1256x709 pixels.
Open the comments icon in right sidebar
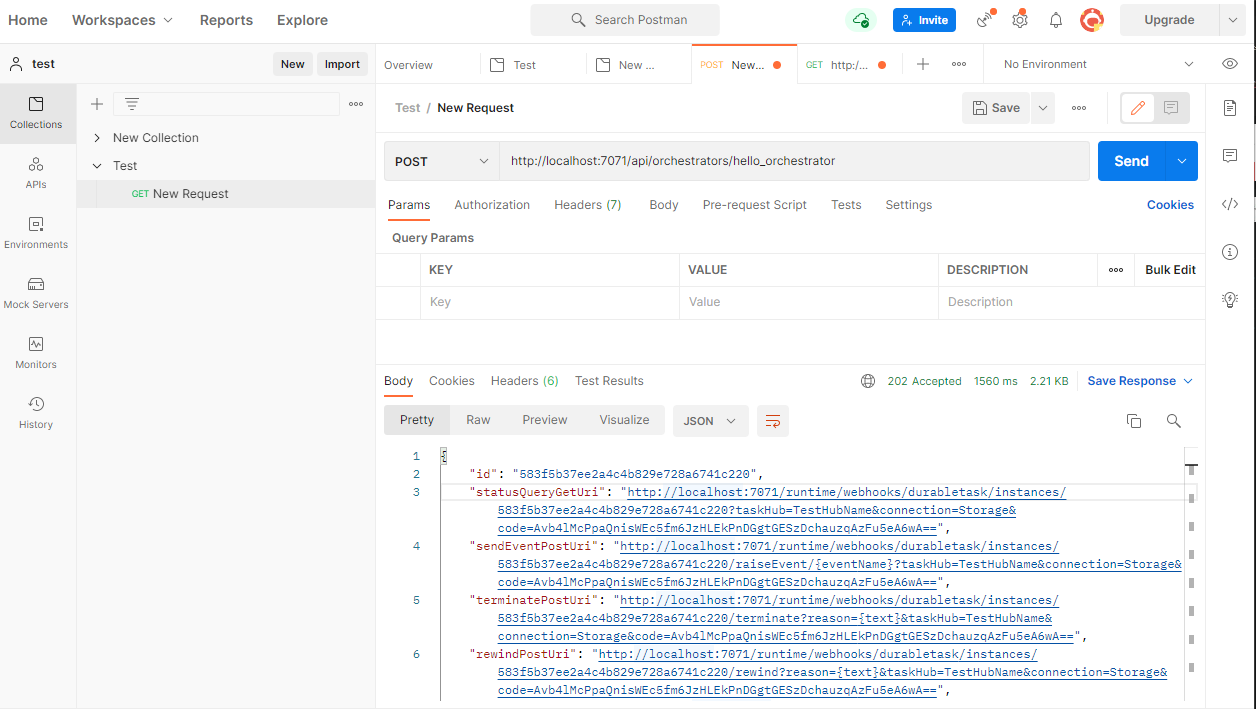pos(1230,156)
